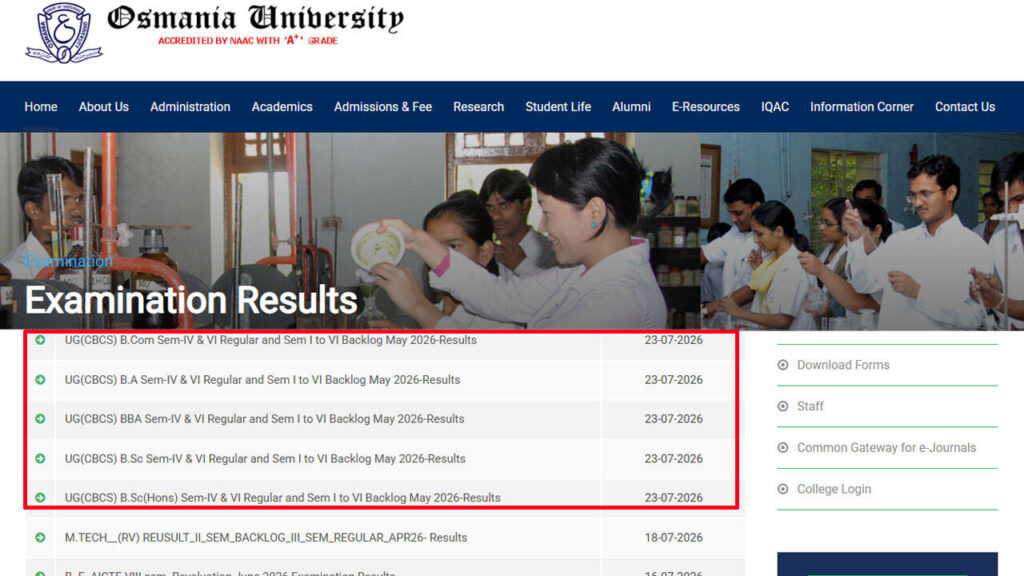Open the Academics menu
This screenshot has width=1024, height=576.
pos(282,107)
